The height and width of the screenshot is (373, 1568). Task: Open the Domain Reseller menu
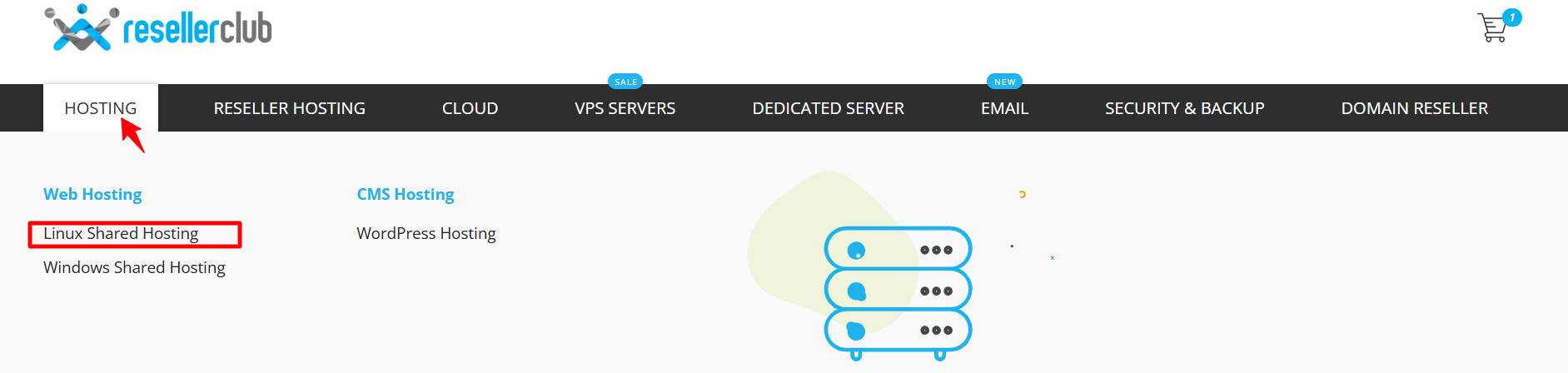click(1415, 108)
